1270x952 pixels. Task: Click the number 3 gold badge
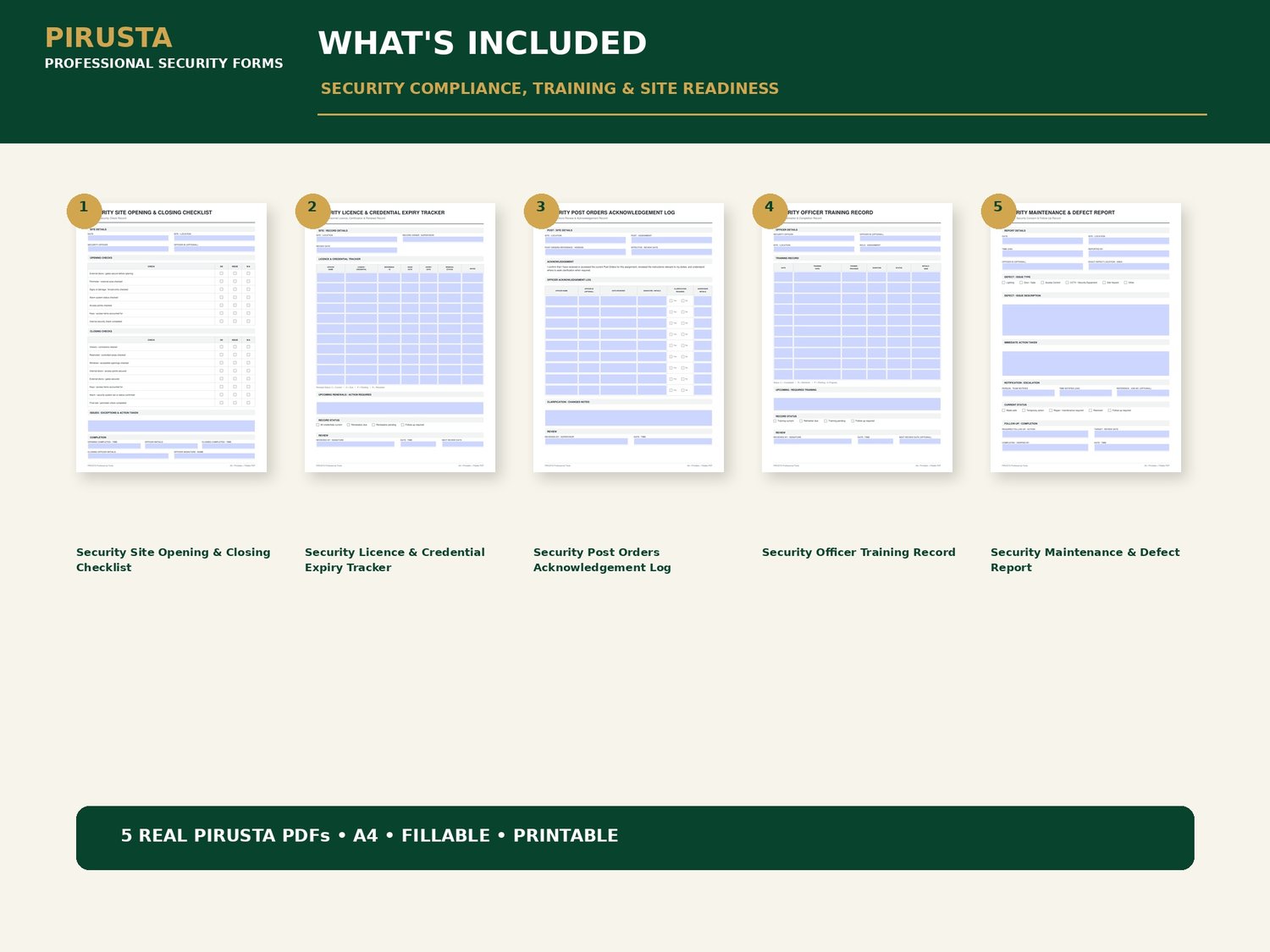point(541,211)
